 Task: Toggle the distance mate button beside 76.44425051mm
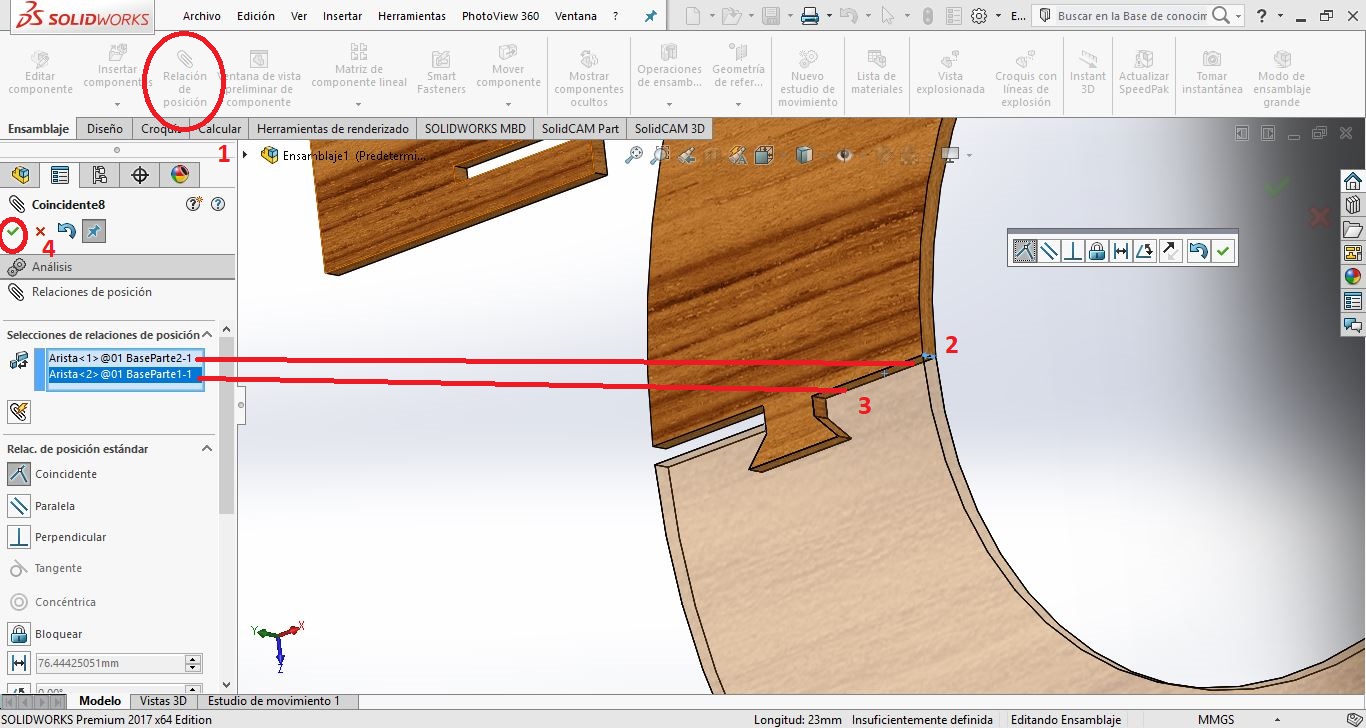(x=19, y=663)
